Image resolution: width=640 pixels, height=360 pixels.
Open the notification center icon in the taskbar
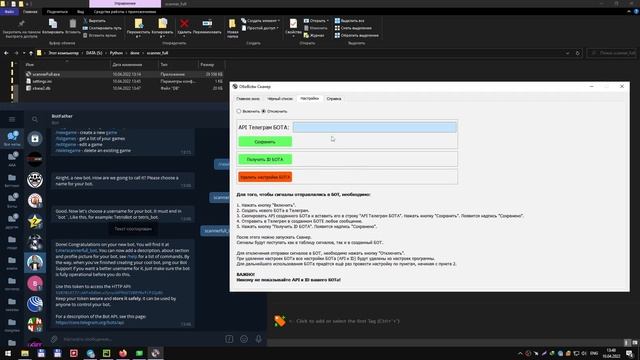tap(629, 353)
